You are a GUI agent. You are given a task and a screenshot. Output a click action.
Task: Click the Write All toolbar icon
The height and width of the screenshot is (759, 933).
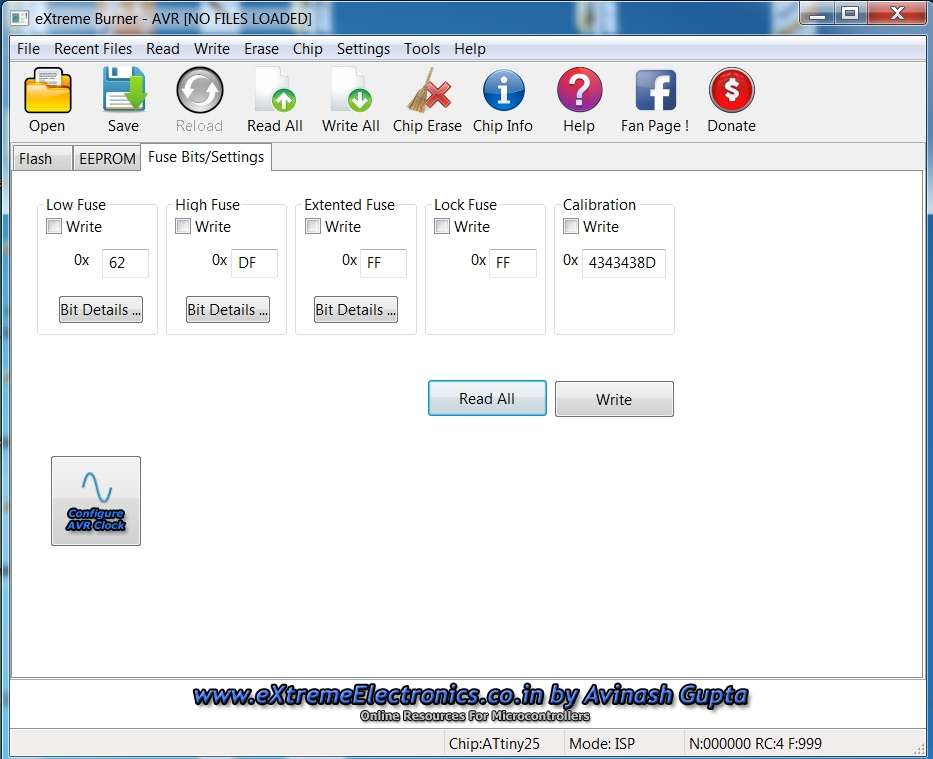[x=351, y=90]
